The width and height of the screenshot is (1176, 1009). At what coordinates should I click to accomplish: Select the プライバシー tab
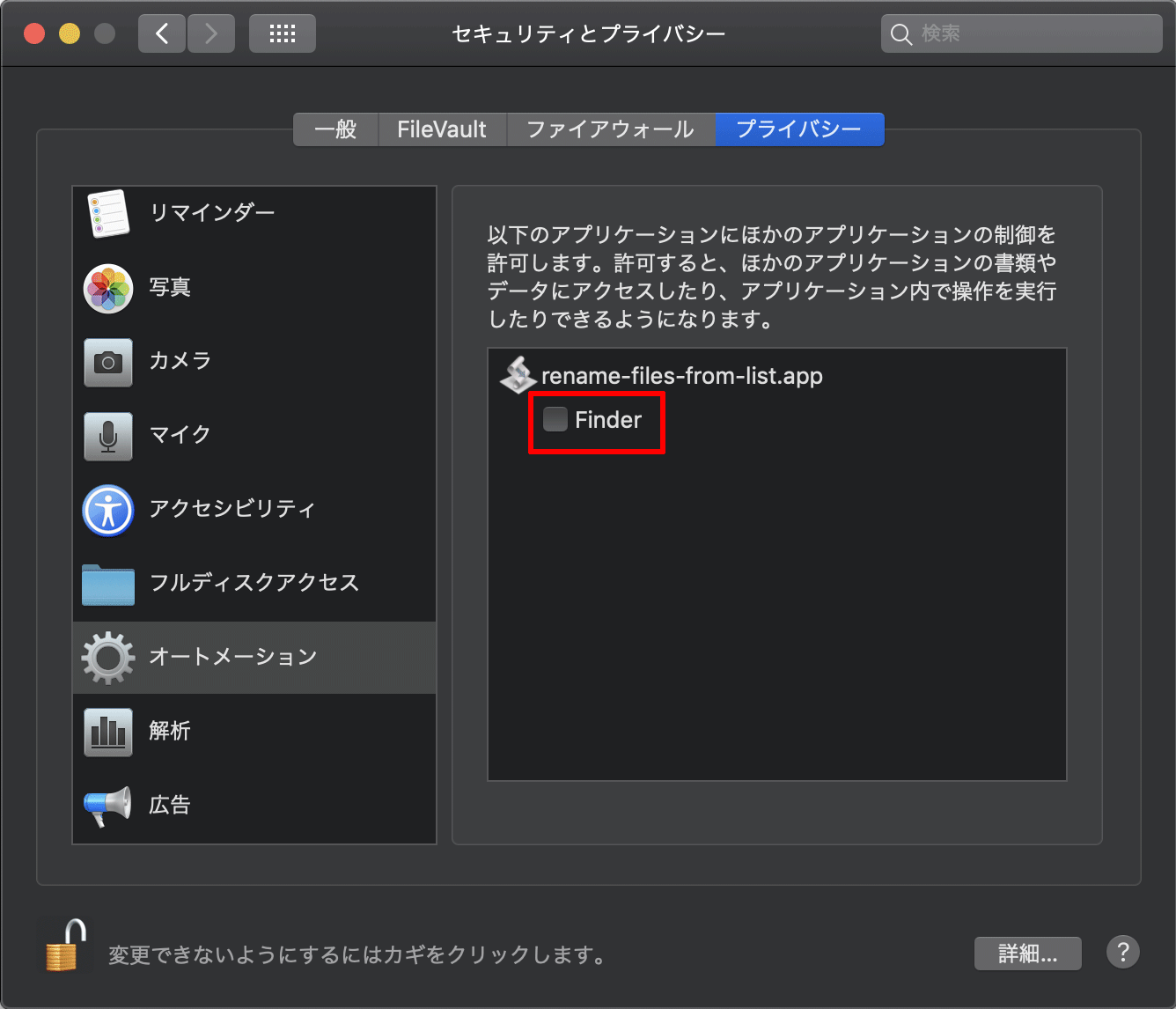[x=799, y=129]
